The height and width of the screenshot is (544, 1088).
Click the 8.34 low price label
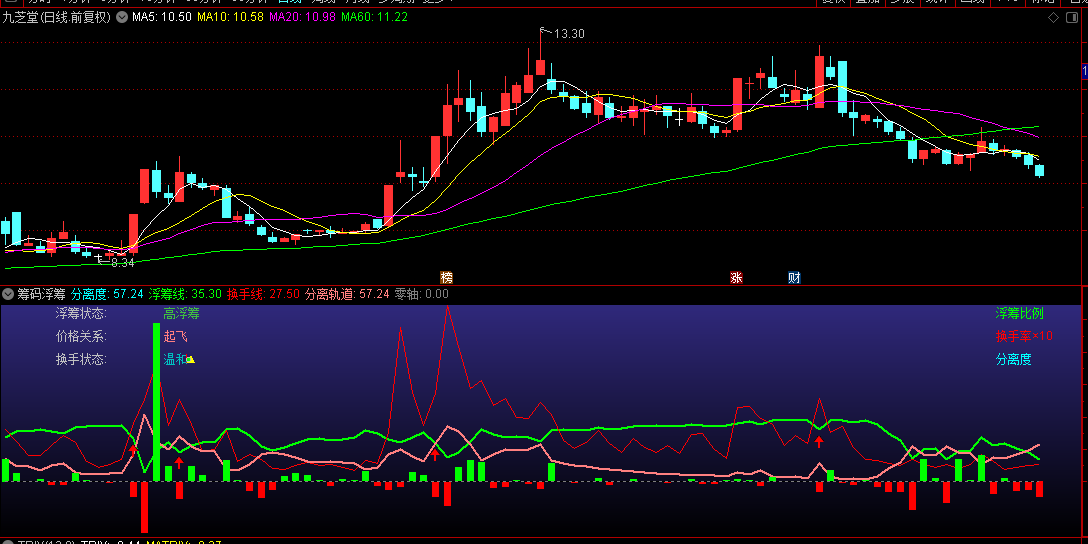click(122, 263)
